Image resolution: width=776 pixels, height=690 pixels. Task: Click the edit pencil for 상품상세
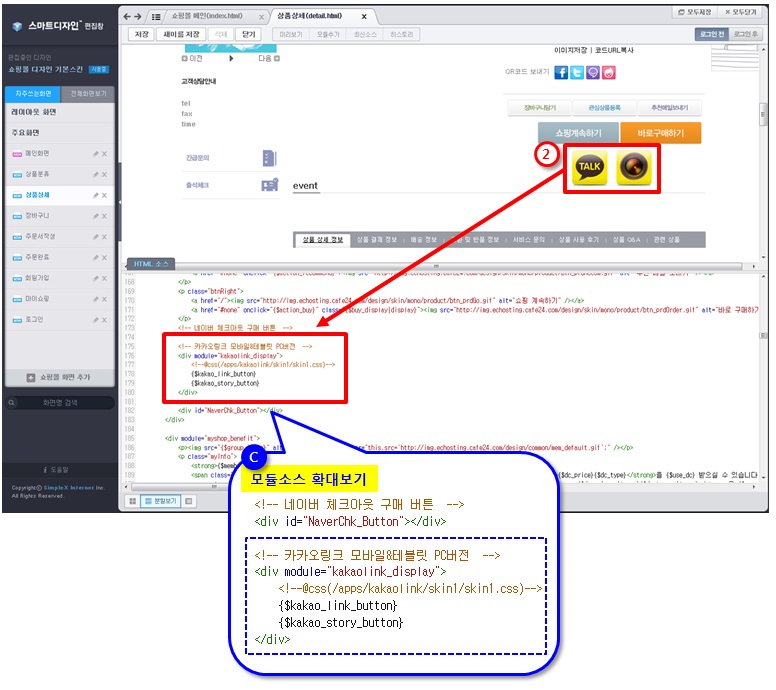pyautogui.click(x=96, y=196)
